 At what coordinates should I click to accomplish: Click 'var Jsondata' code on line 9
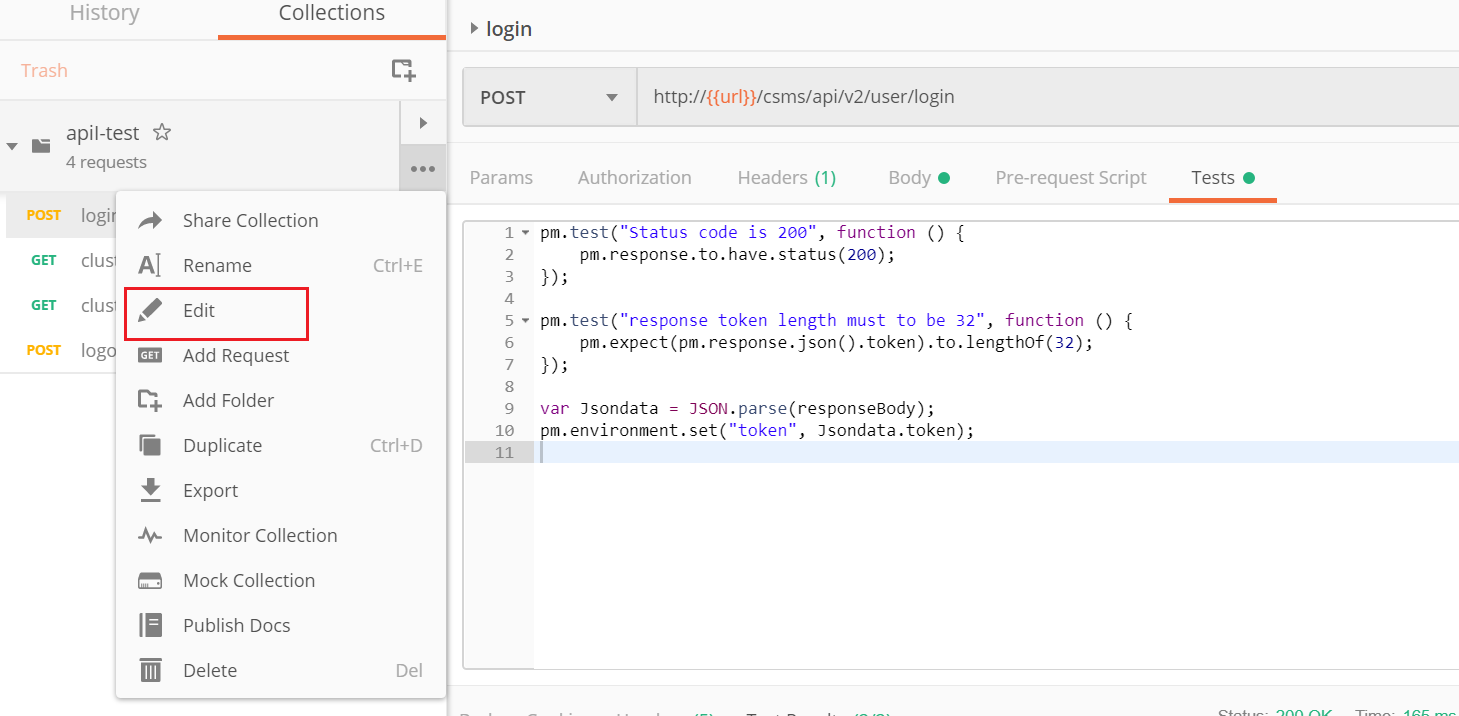[599, 408]
